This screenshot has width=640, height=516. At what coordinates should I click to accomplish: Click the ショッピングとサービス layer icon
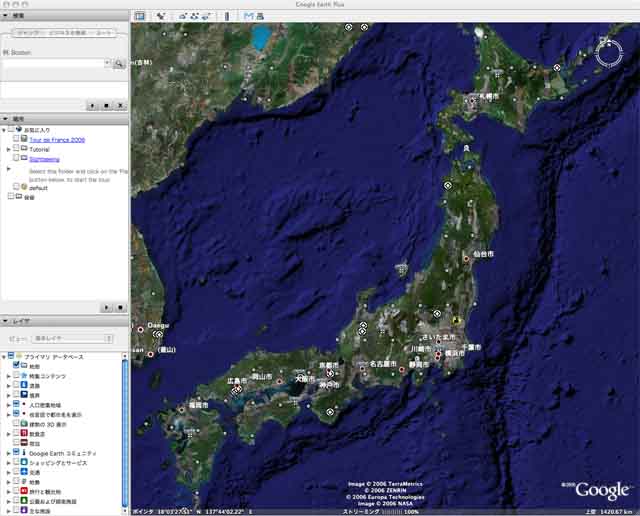24,462
